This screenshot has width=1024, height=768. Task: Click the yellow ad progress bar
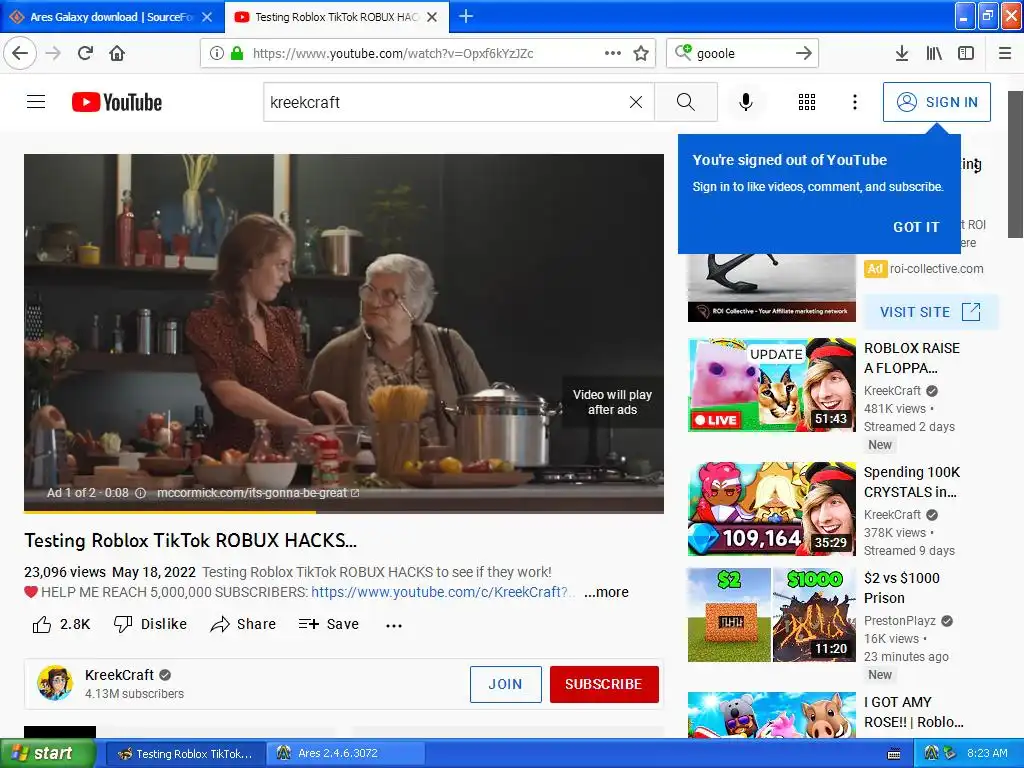pyautogui.click(x=170, y=512)
